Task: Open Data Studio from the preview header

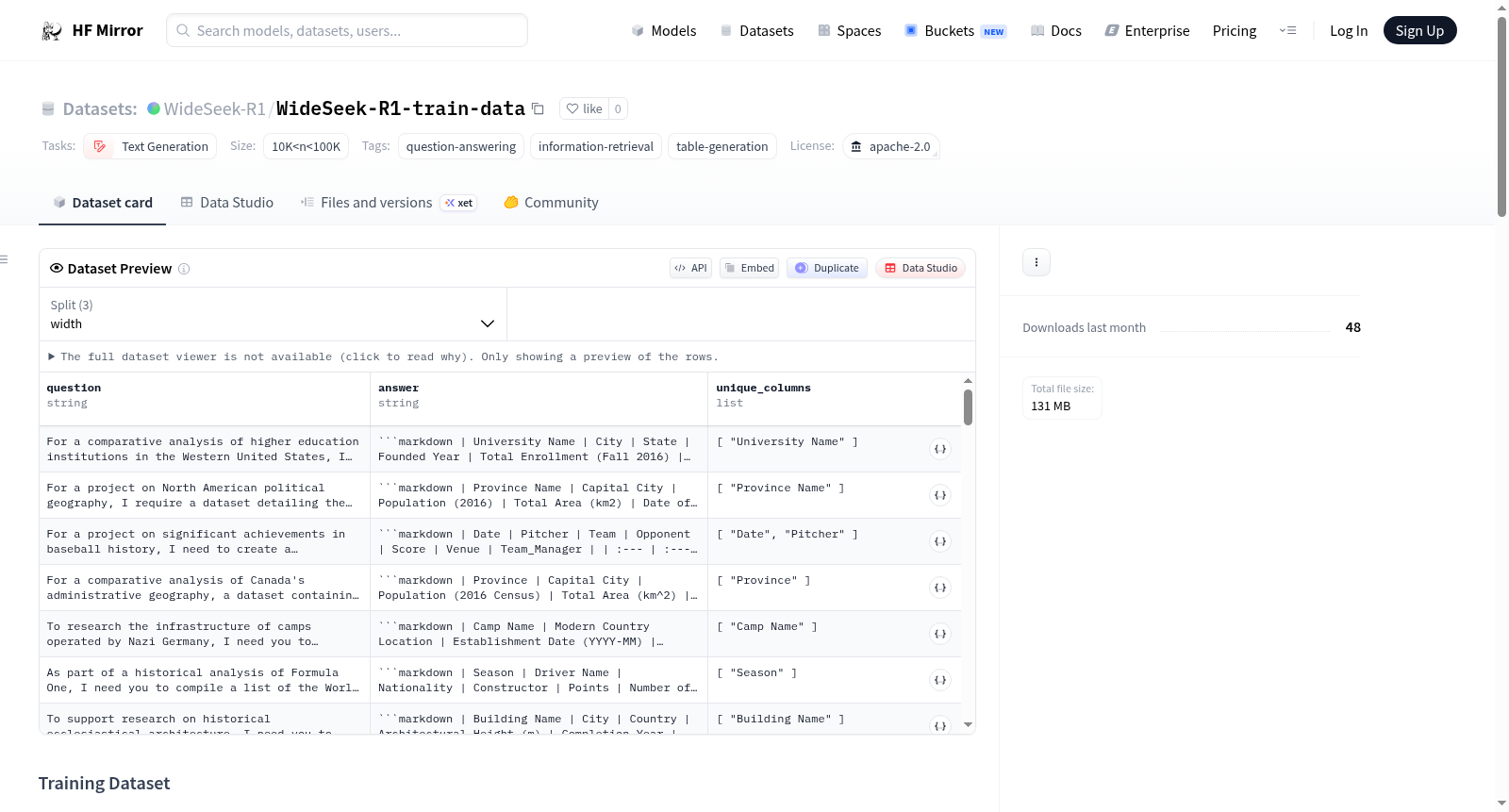Action: (920, 268)
